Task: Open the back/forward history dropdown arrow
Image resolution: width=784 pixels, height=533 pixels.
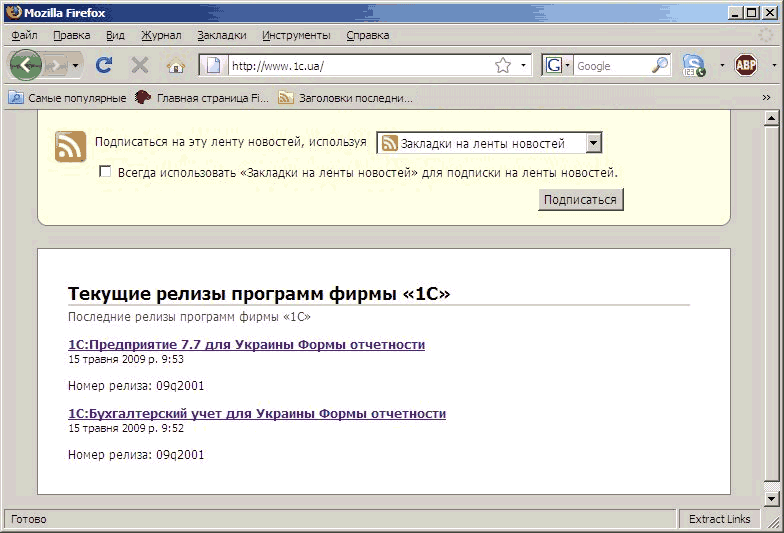Action: [75, 66]
